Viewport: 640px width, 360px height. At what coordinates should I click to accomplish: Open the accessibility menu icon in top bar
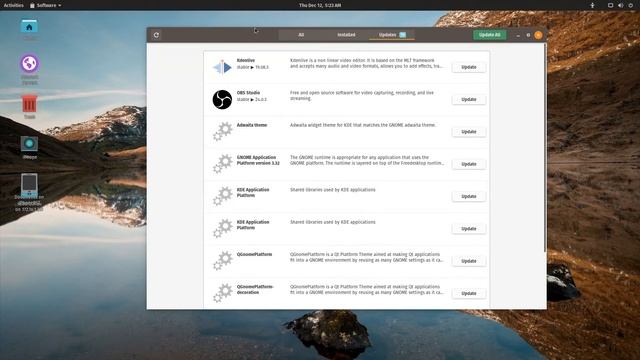(592, 5)
